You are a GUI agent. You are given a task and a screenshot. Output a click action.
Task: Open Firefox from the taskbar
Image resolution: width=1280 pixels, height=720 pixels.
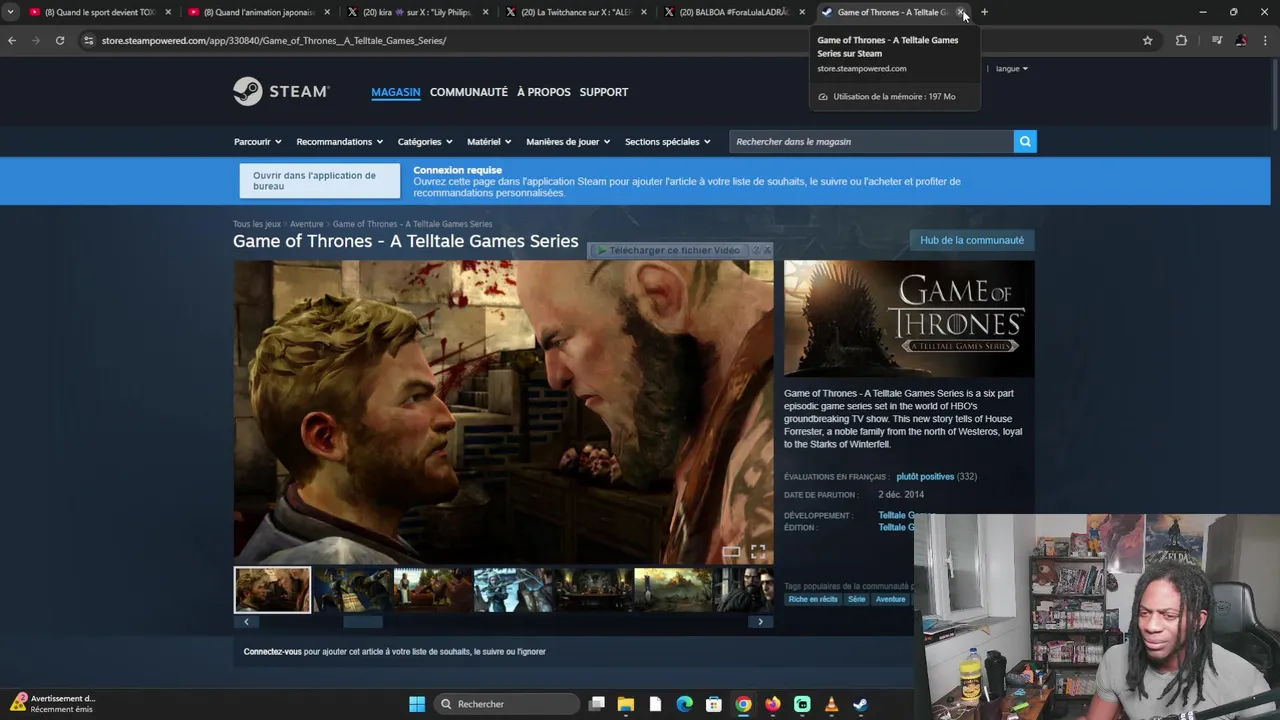point(773,704)
